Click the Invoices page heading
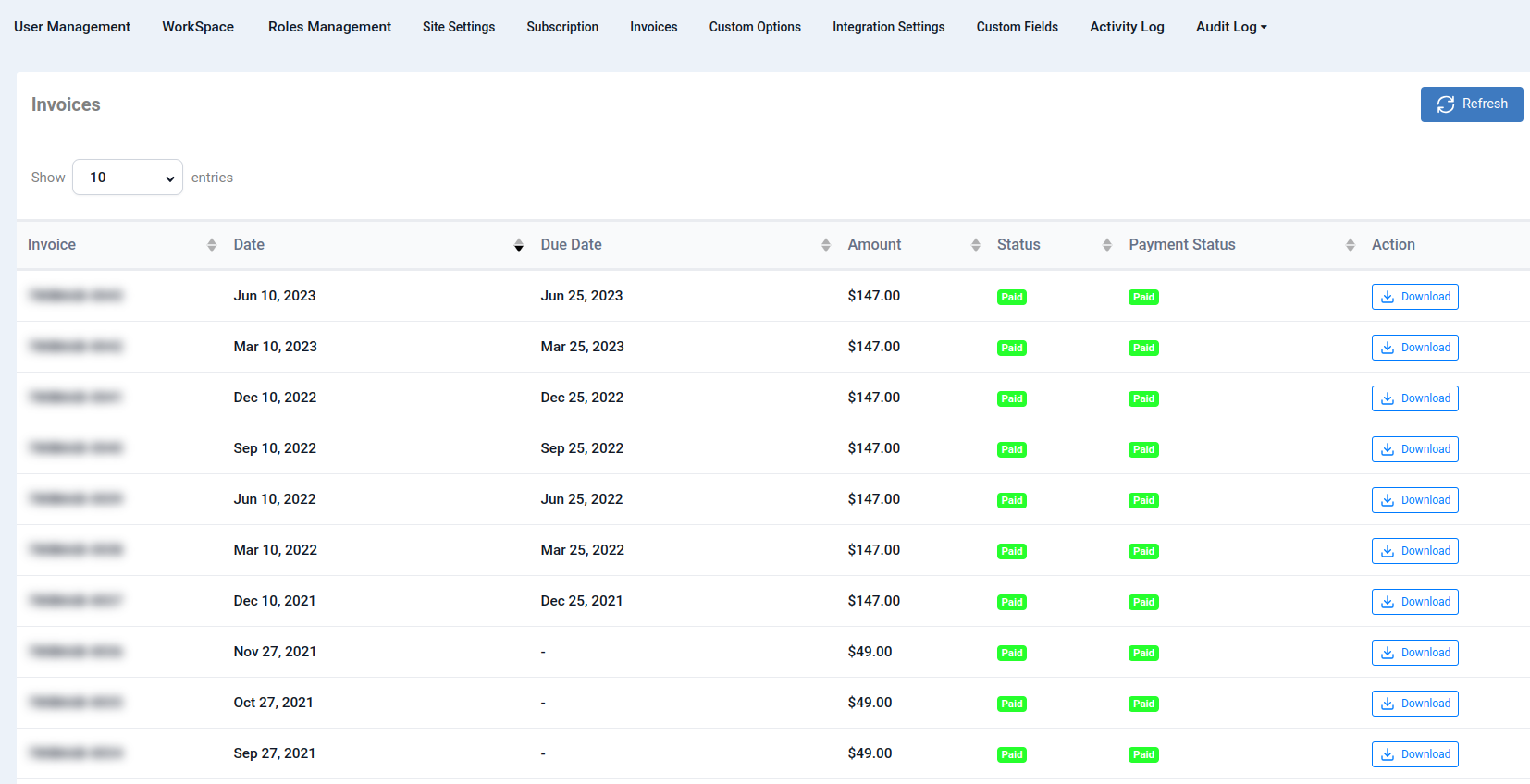Screen dimensions: 1530x784 pos(66,104)
